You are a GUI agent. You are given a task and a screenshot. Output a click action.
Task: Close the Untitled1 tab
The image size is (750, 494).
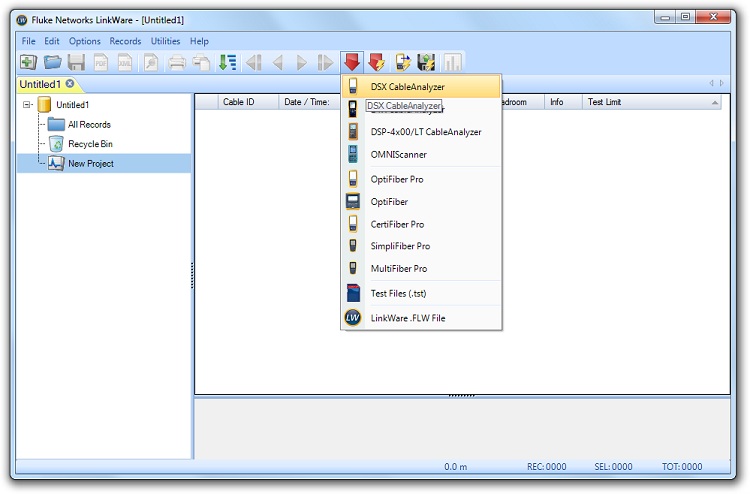[x=70, y=84]
